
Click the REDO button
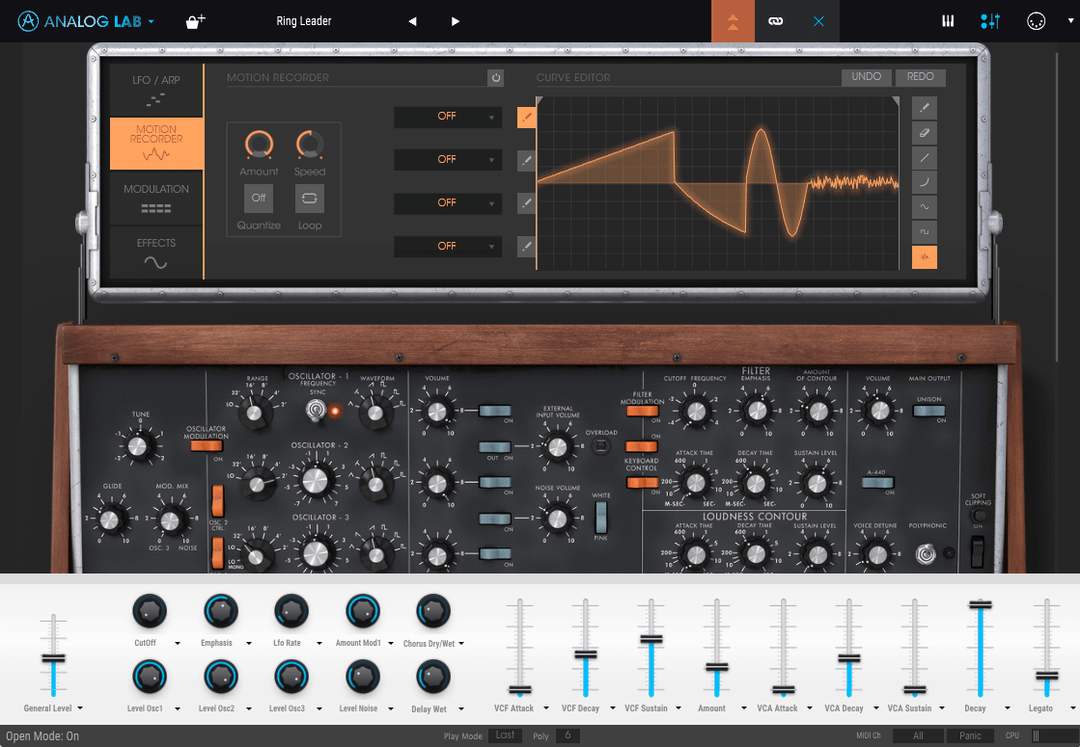(x=920, y=77)
